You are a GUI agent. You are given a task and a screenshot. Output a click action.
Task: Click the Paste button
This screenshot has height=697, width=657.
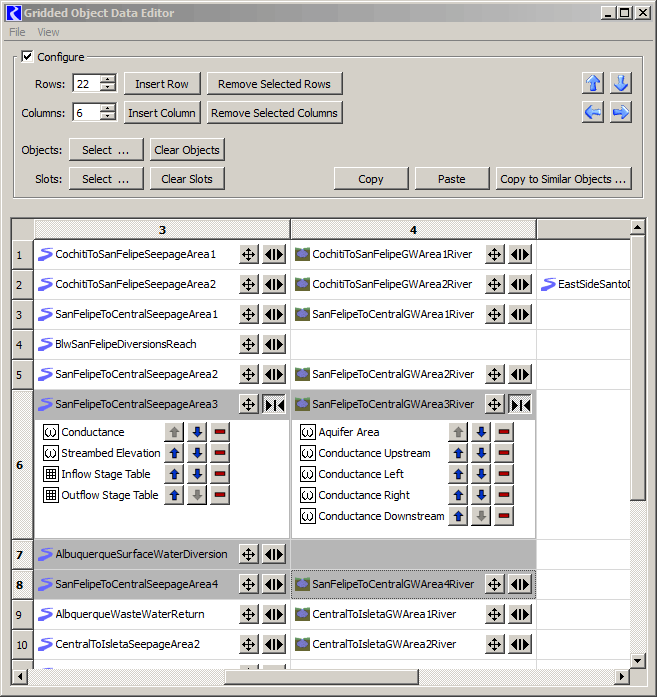pos(452,179)
